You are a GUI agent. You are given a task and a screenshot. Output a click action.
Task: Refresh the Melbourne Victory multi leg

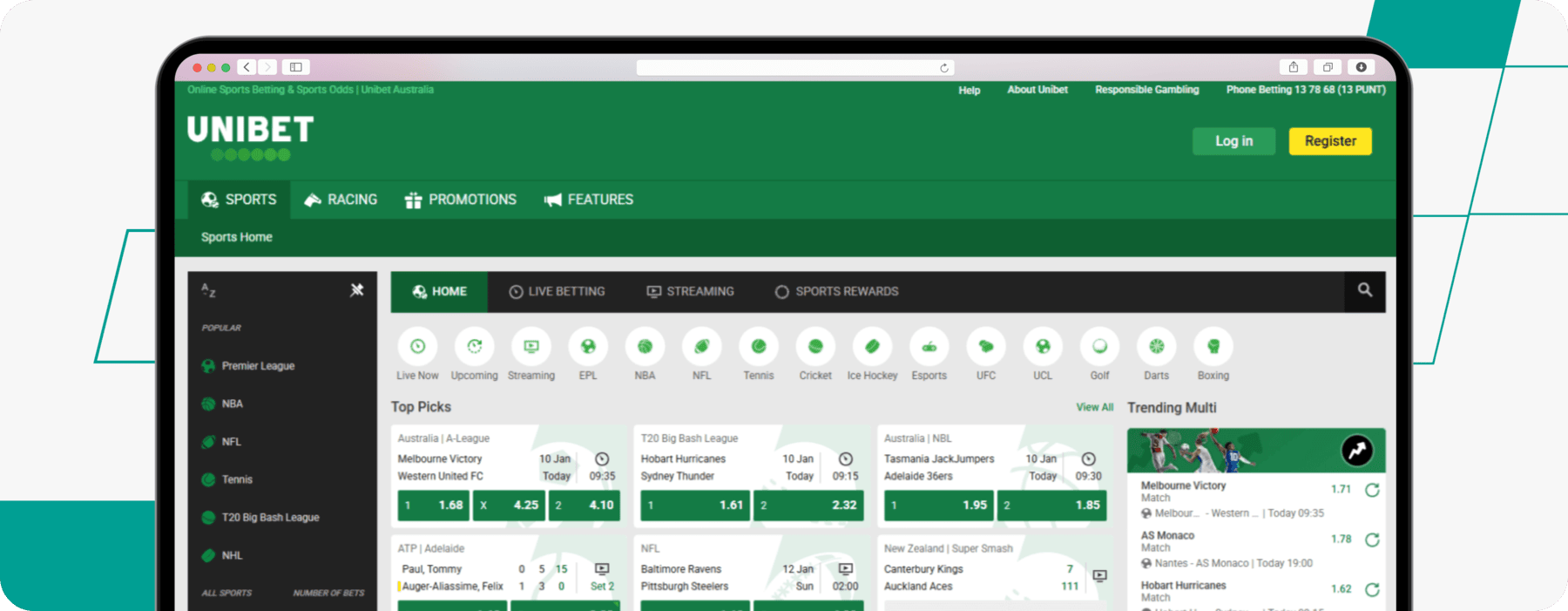(x=1372, y=490)
